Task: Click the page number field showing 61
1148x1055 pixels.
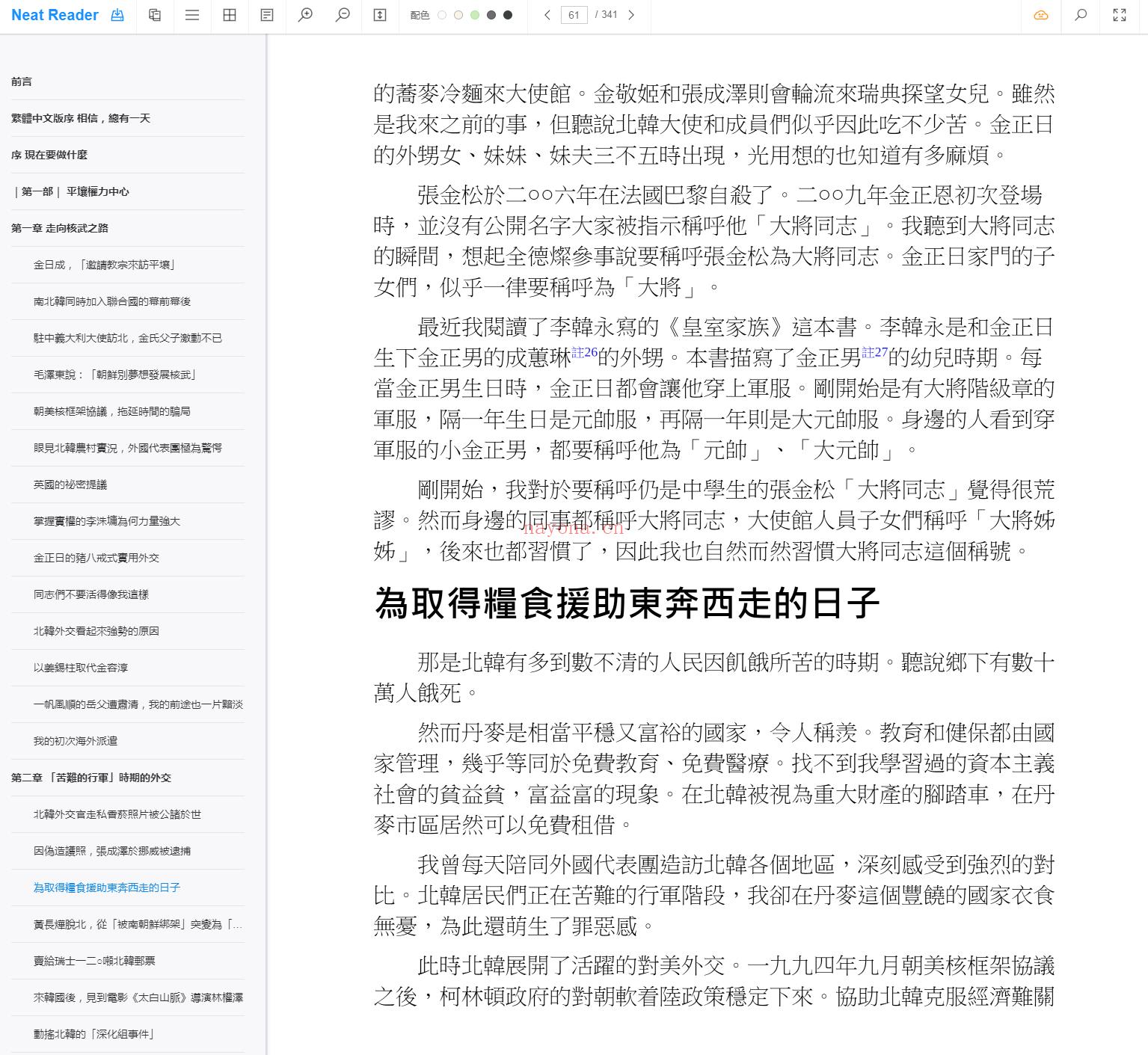Action: click(x=574, y=15)
